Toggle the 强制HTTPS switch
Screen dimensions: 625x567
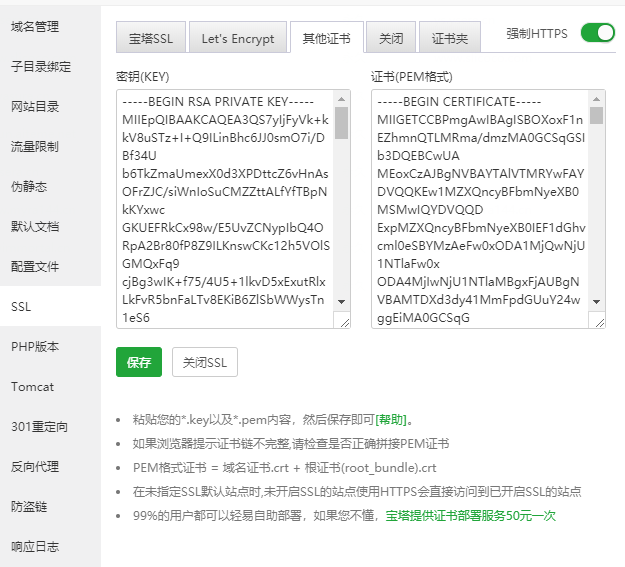(x=598, y=33)
